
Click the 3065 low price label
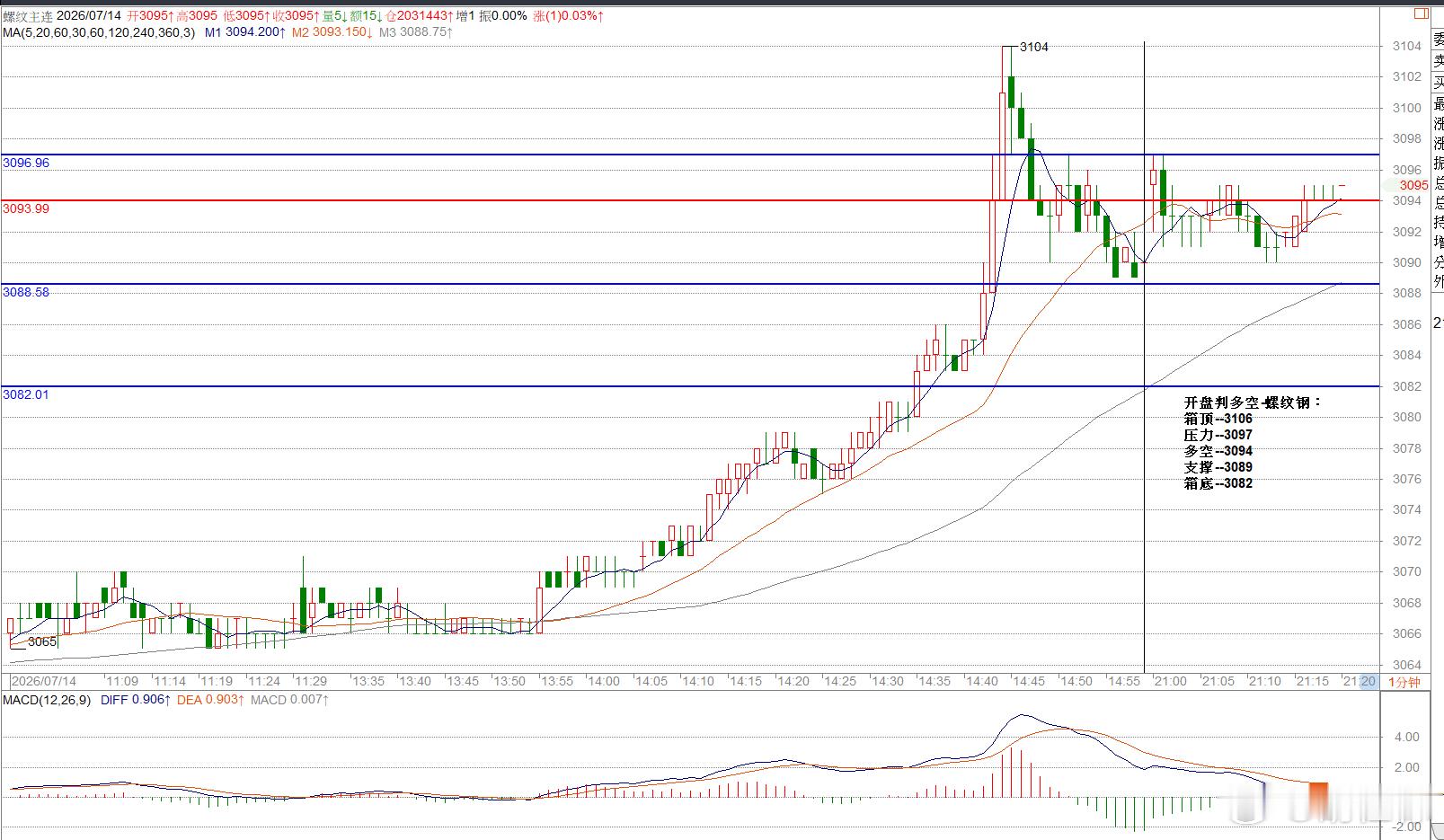[42, 641]
